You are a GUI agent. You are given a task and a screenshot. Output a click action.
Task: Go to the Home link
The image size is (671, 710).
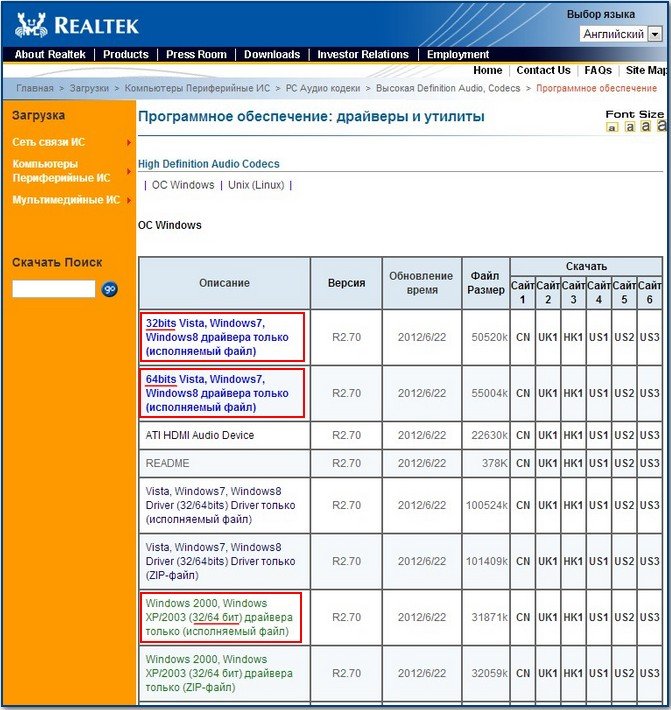click(488, 70)
